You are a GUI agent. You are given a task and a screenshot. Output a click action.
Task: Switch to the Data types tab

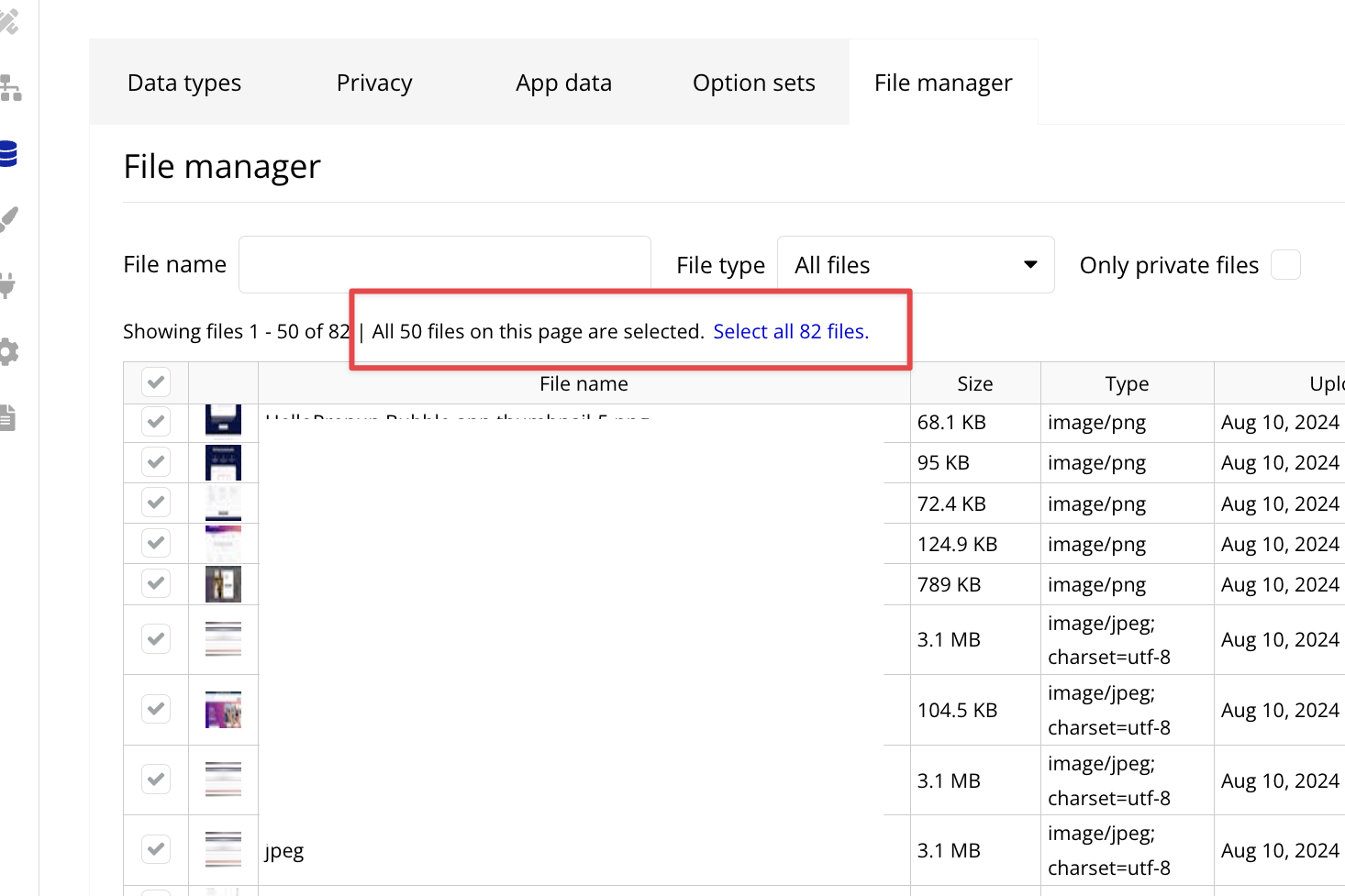click(x=184, y=83)
